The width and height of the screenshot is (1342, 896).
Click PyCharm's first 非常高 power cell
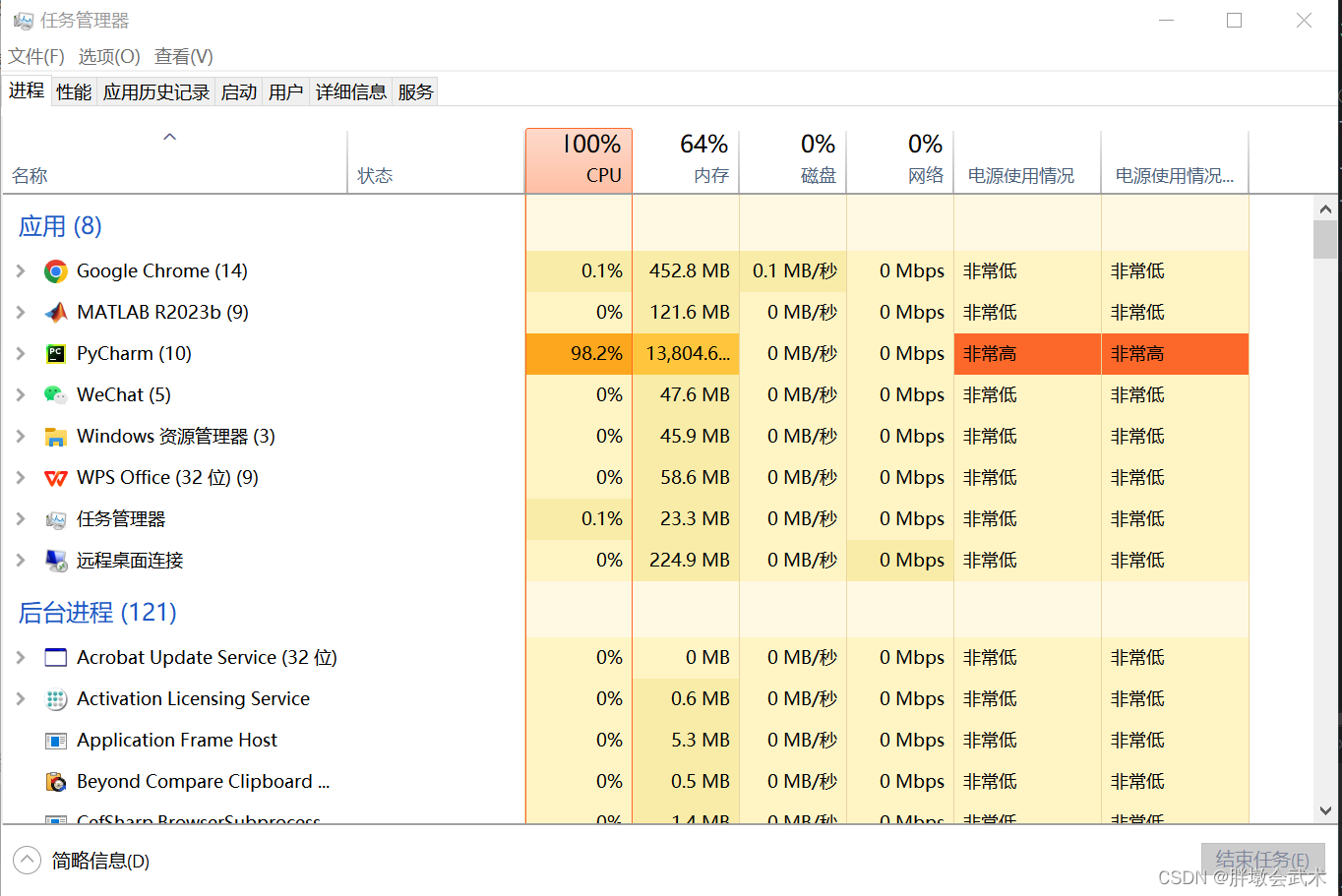(1027, 354)
